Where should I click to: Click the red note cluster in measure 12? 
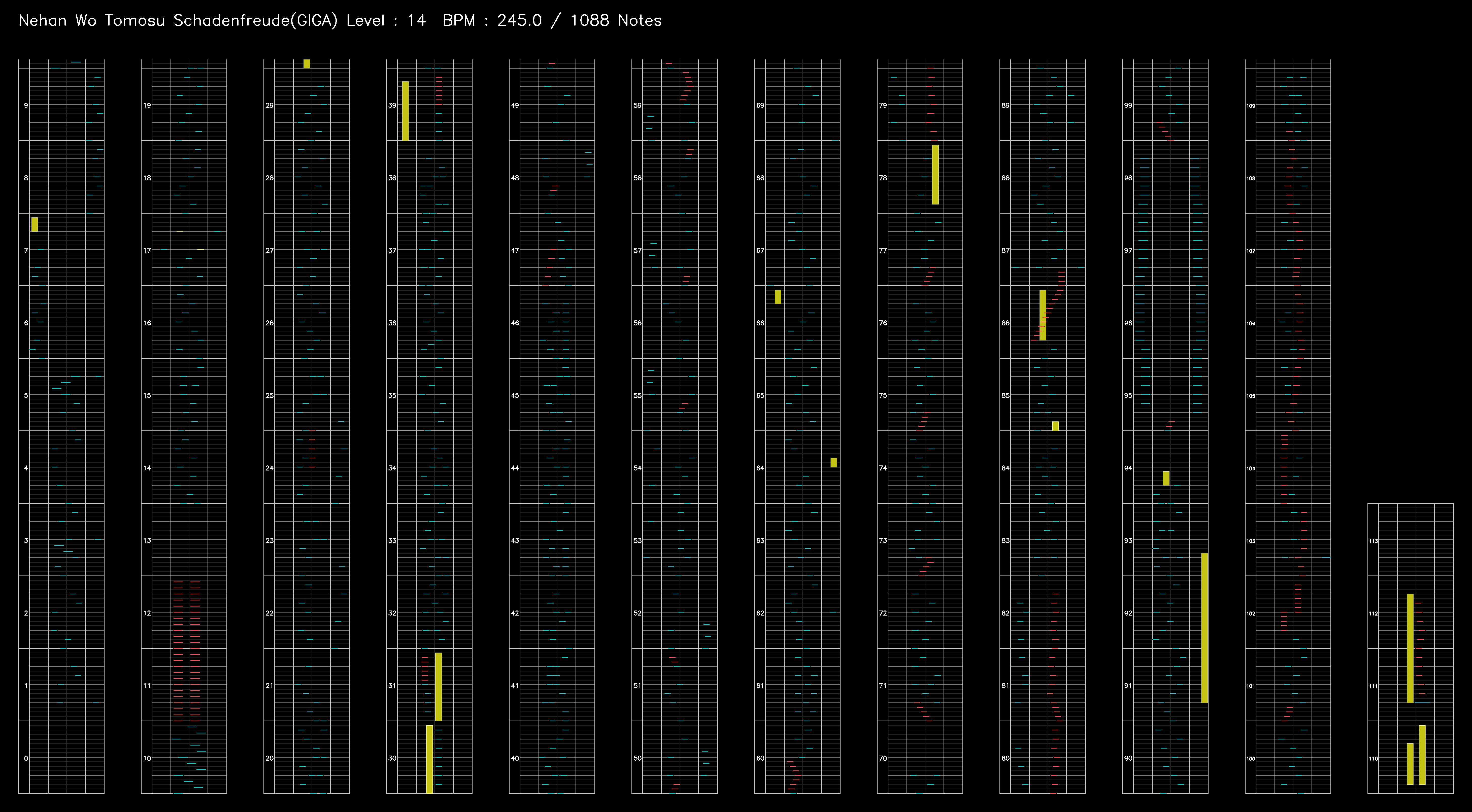click(x=187, y=614)
